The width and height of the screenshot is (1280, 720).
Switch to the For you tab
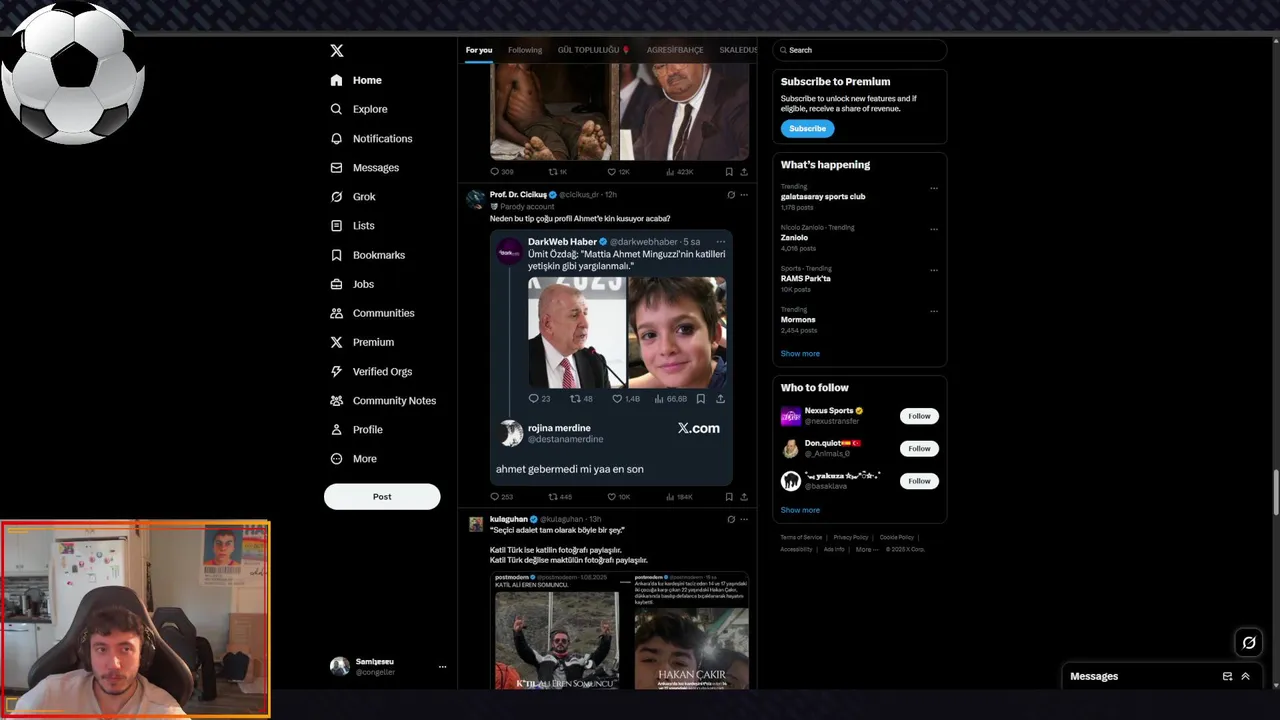479,50
